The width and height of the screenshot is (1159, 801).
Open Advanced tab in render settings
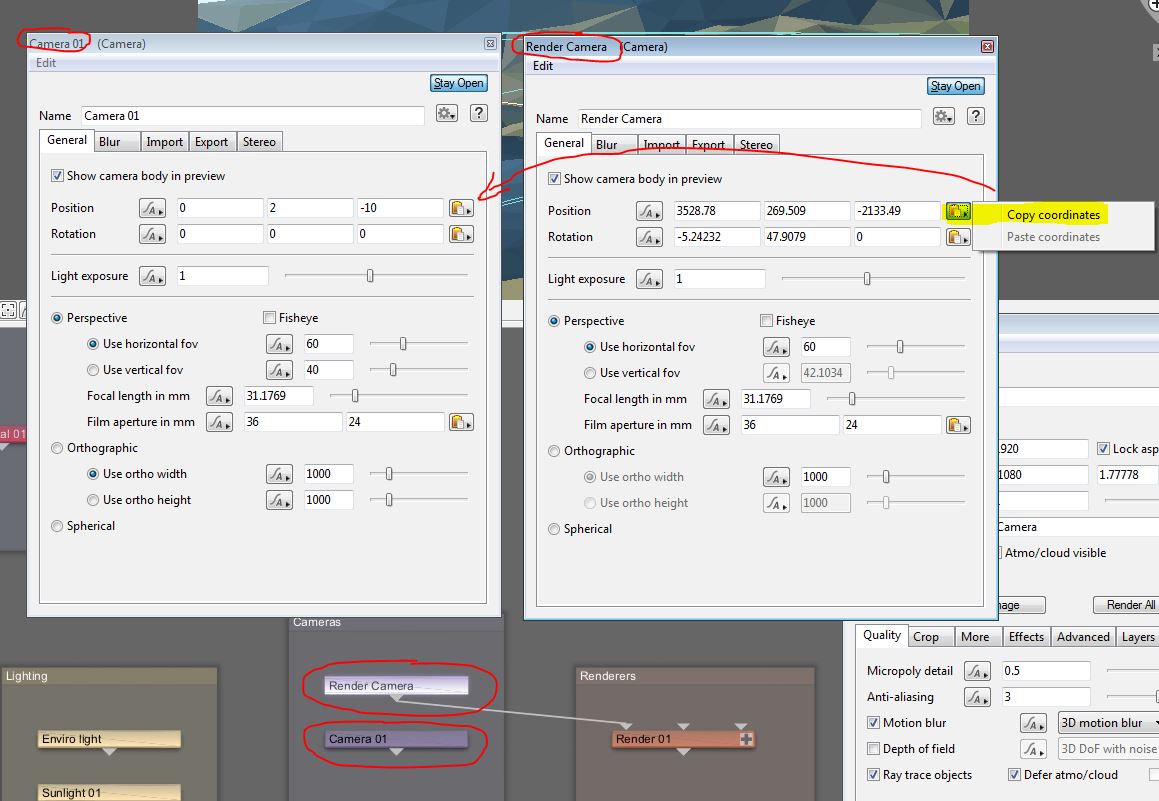click(1083, 637)
